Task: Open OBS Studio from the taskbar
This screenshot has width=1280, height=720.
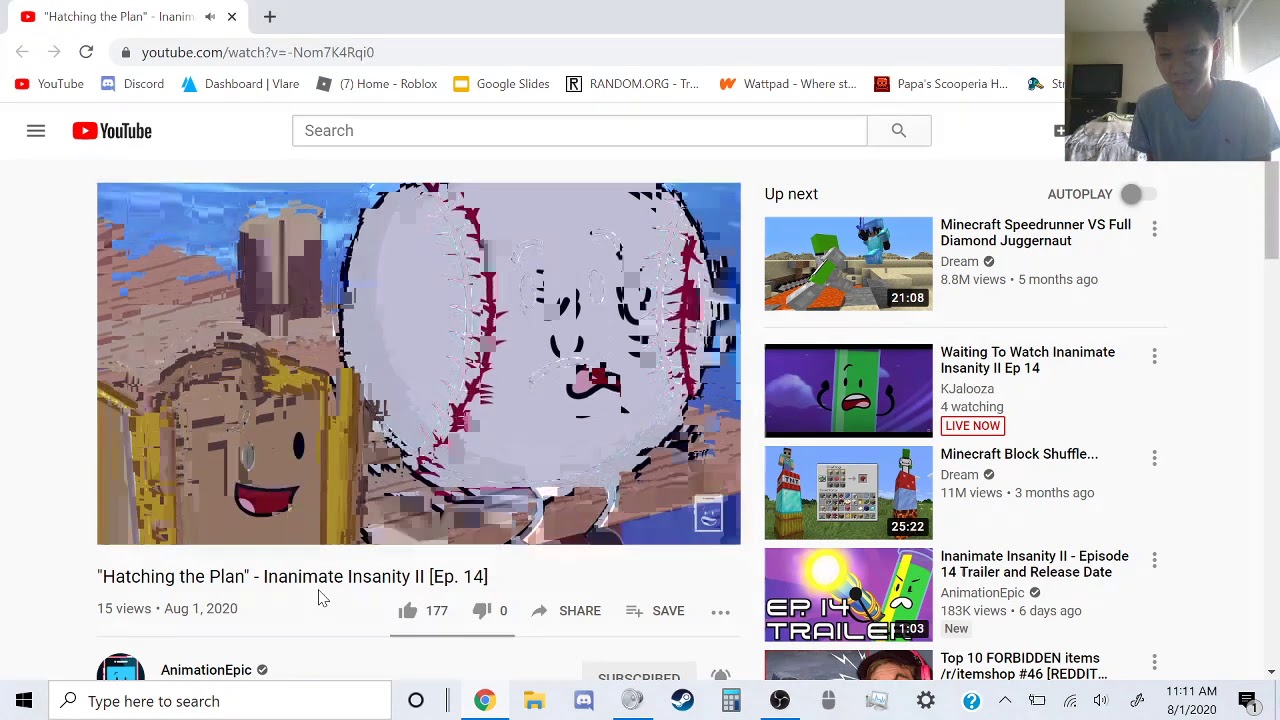Action: coord(780,701)
